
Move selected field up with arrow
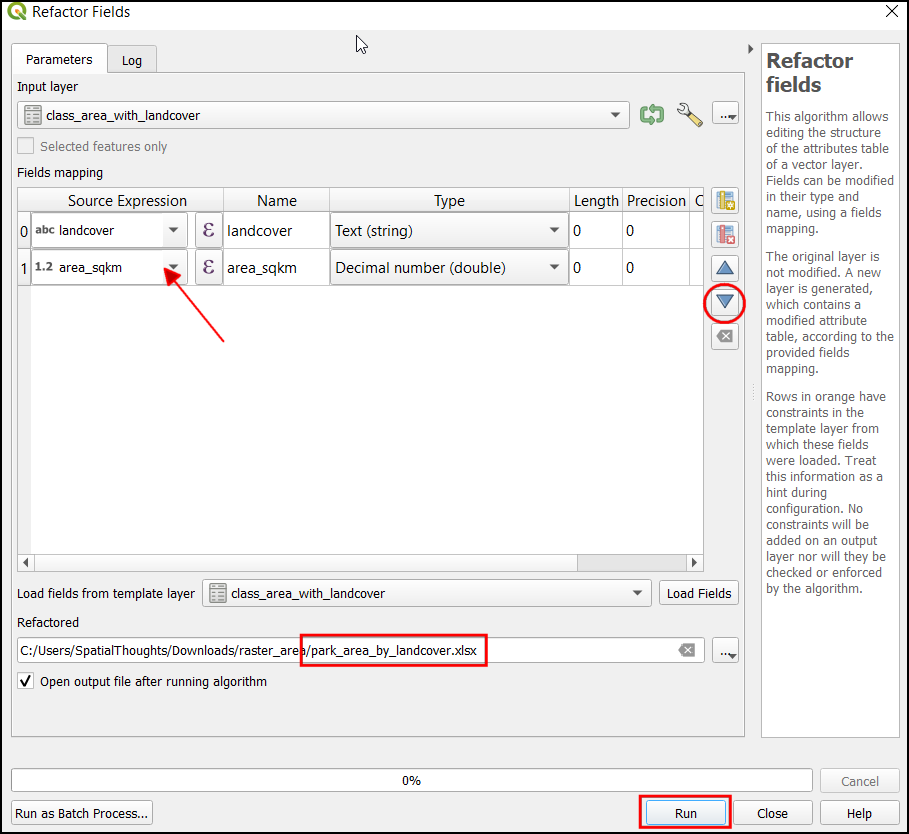(x=725, y=268)
